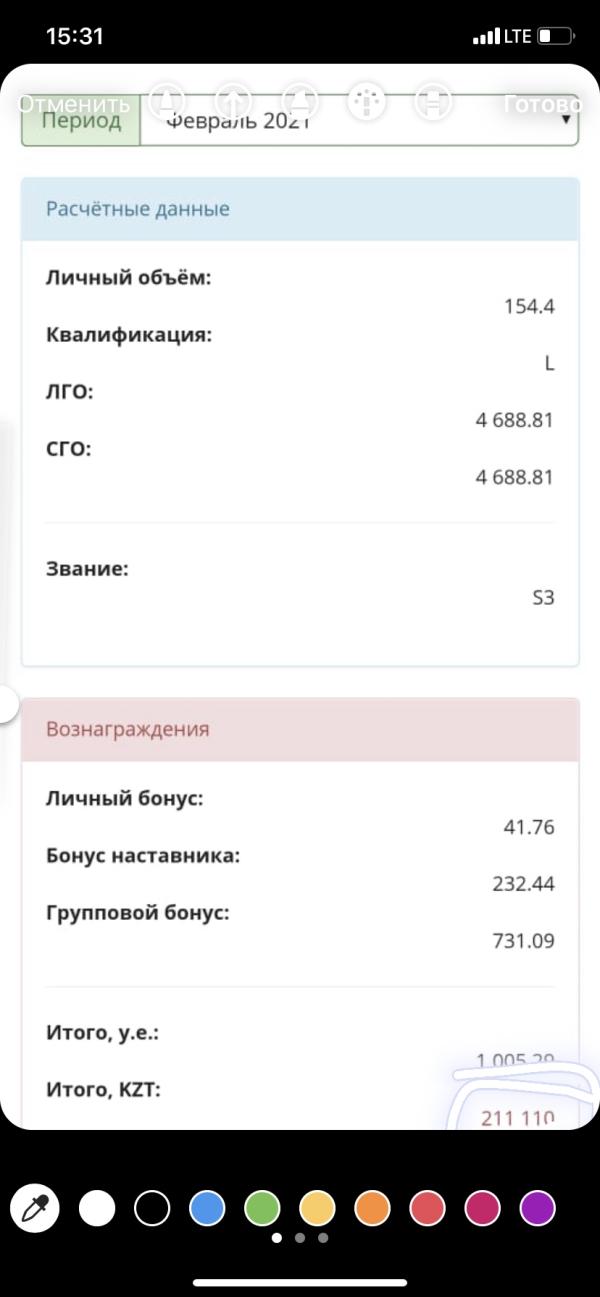Viewport: 600px width, 1297px height.
Task: Choose the blue color swatch
Action: pos(207,1208)
